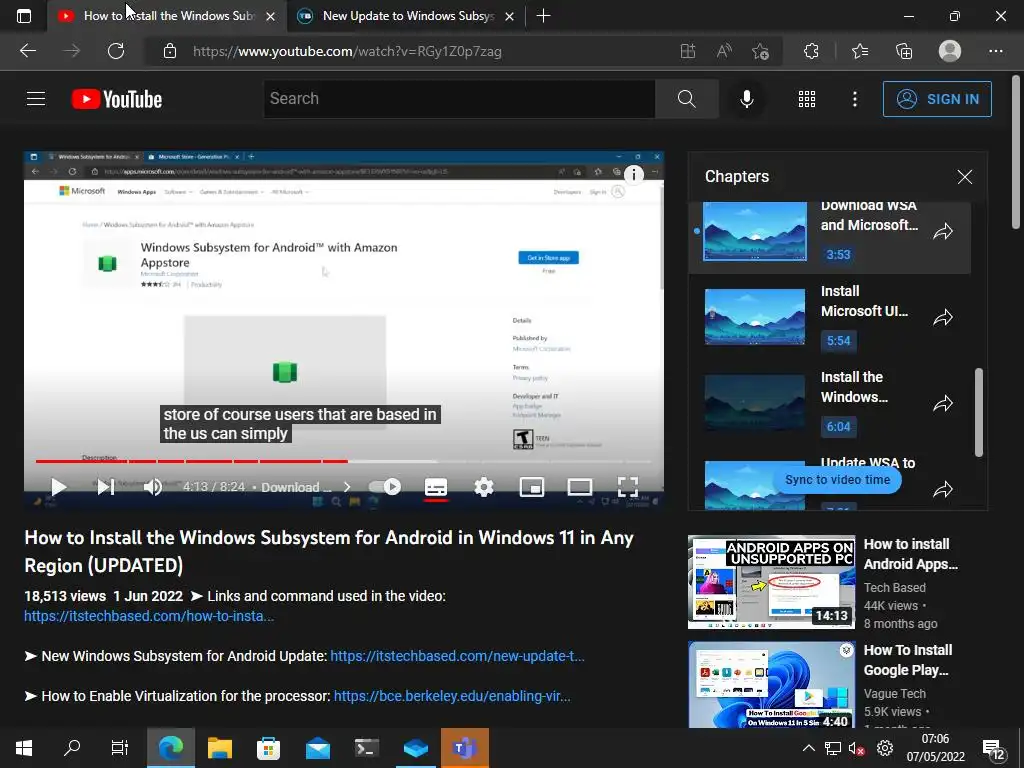Open Windows Start menu
Image resolution: width=1024 pixels, height=768 pixels.
pos(24,748)
